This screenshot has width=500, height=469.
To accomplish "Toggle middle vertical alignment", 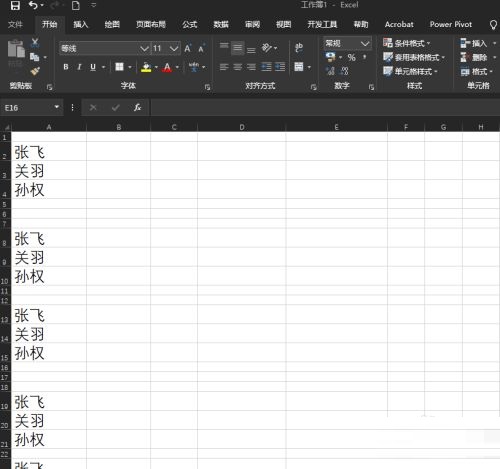I will point(238,48).
